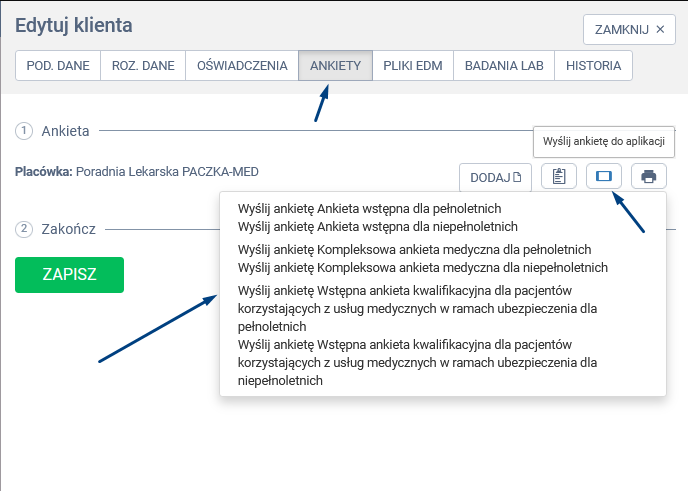Viewport: 688px width, 491px height.
Task: Click step 1 Ankieta circle marker
Action: [x=24, y=131]
